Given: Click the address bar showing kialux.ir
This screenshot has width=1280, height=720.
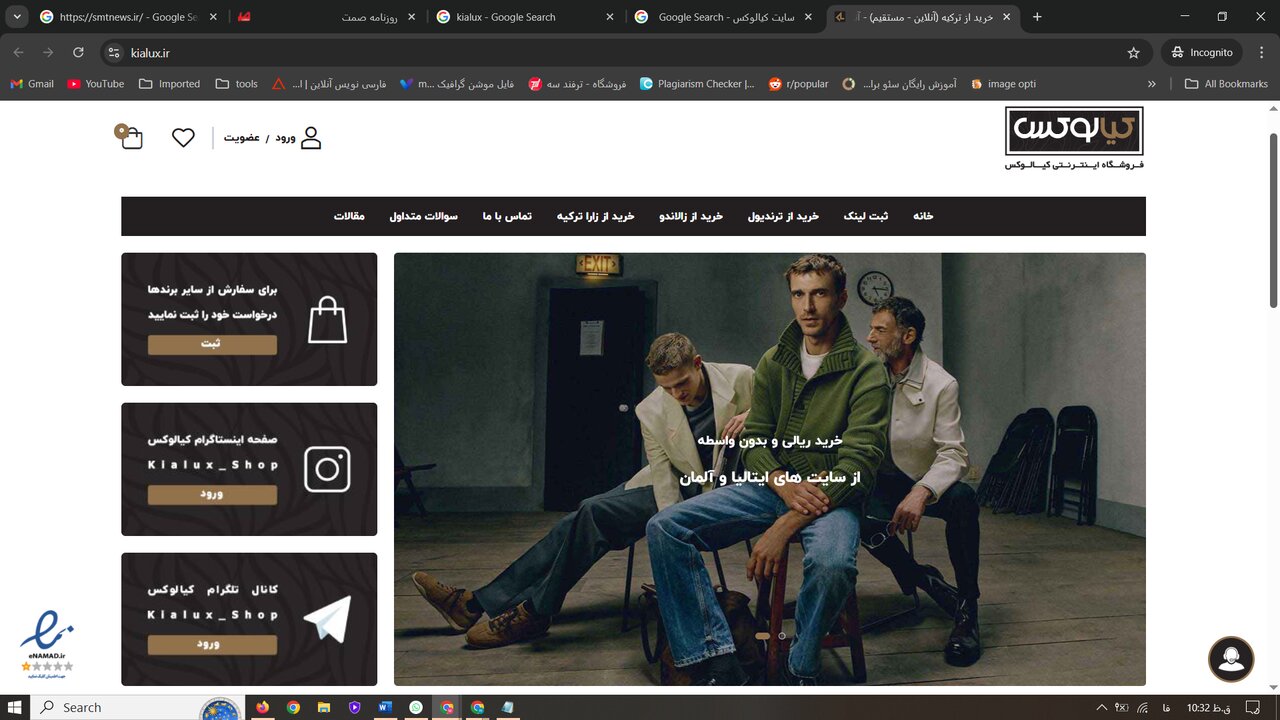Looking at the screenshot, I should [600, 53].
